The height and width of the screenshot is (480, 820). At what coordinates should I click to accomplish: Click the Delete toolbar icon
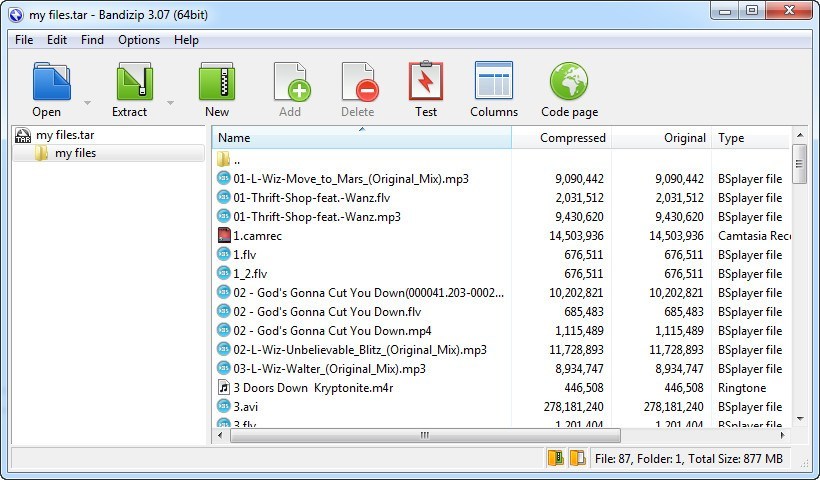pyautogui.click(x=360, y=82)
